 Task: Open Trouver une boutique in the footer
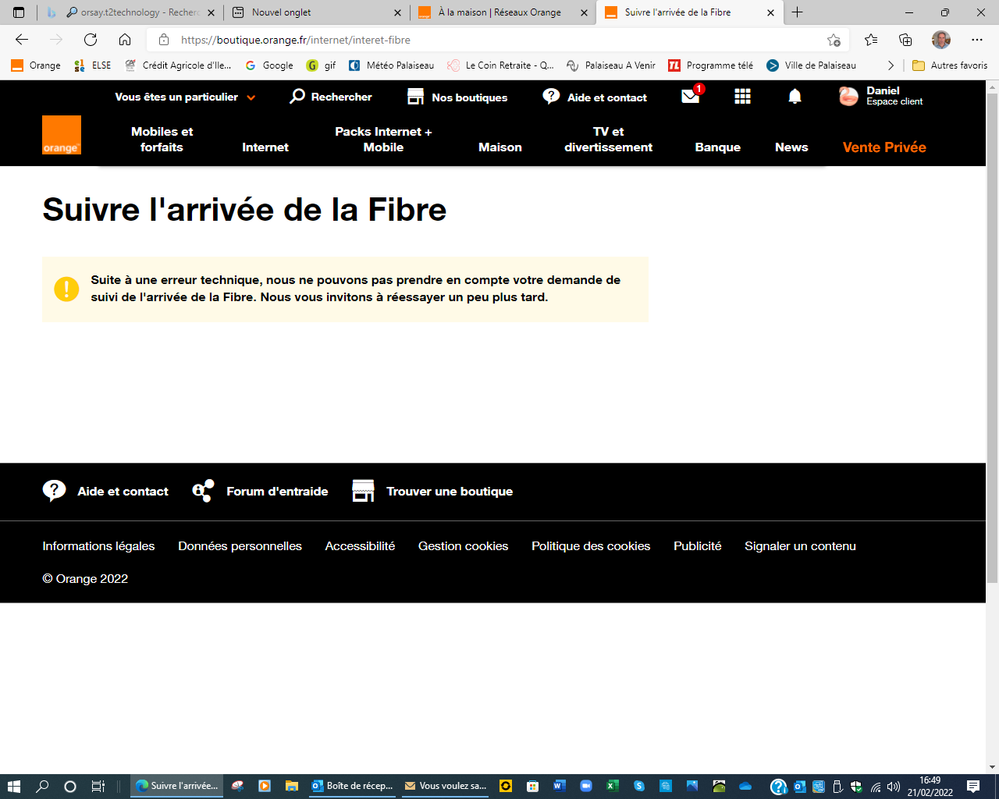(x=432, y=491)
